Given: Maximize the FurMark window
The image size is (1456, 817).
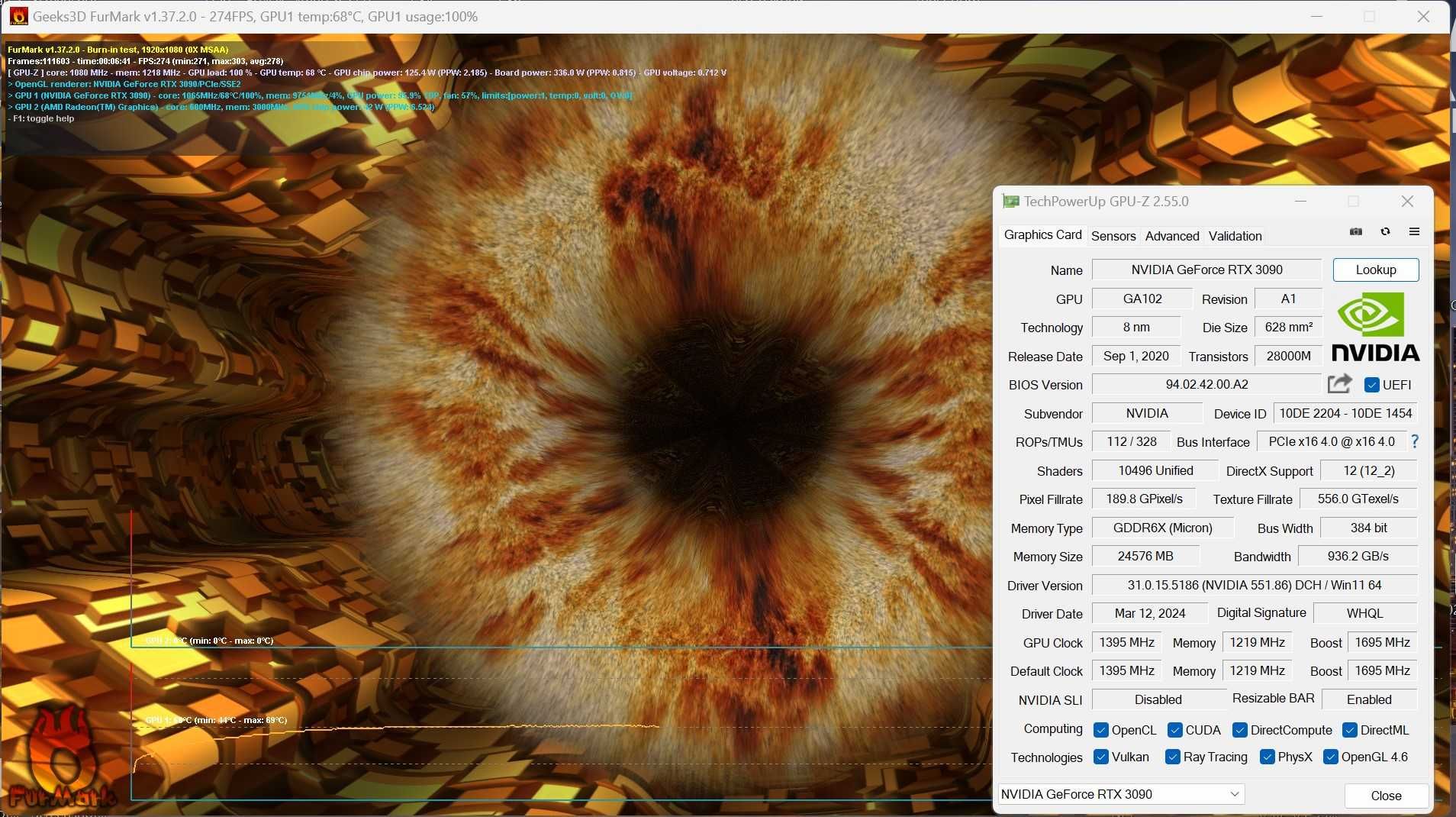Looking at the screenshot, I should (1370, 16).
